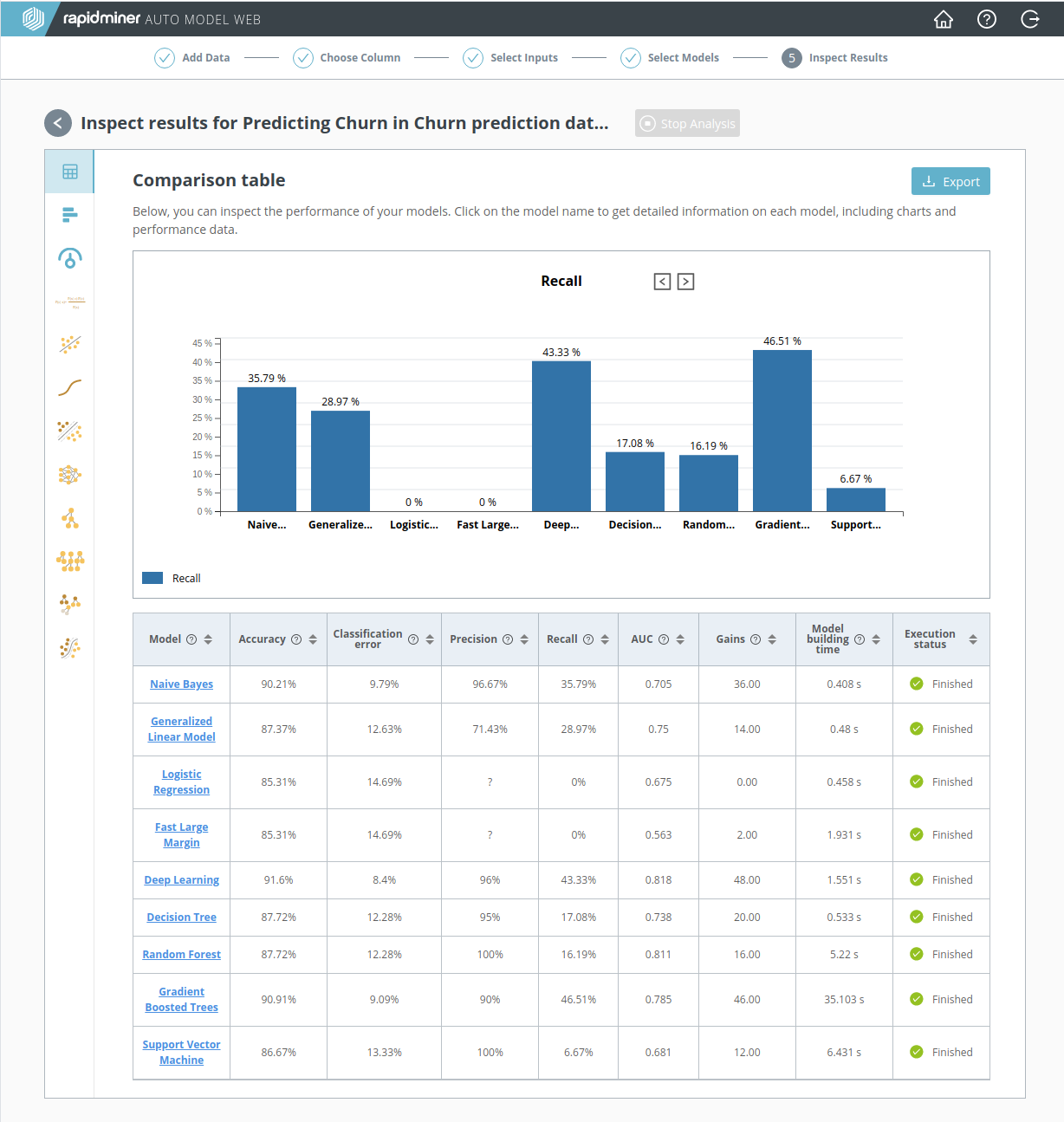This screenshot has width=1064, height=1122.
Task: Click the home icon in header
Action: tap(944, 19)
